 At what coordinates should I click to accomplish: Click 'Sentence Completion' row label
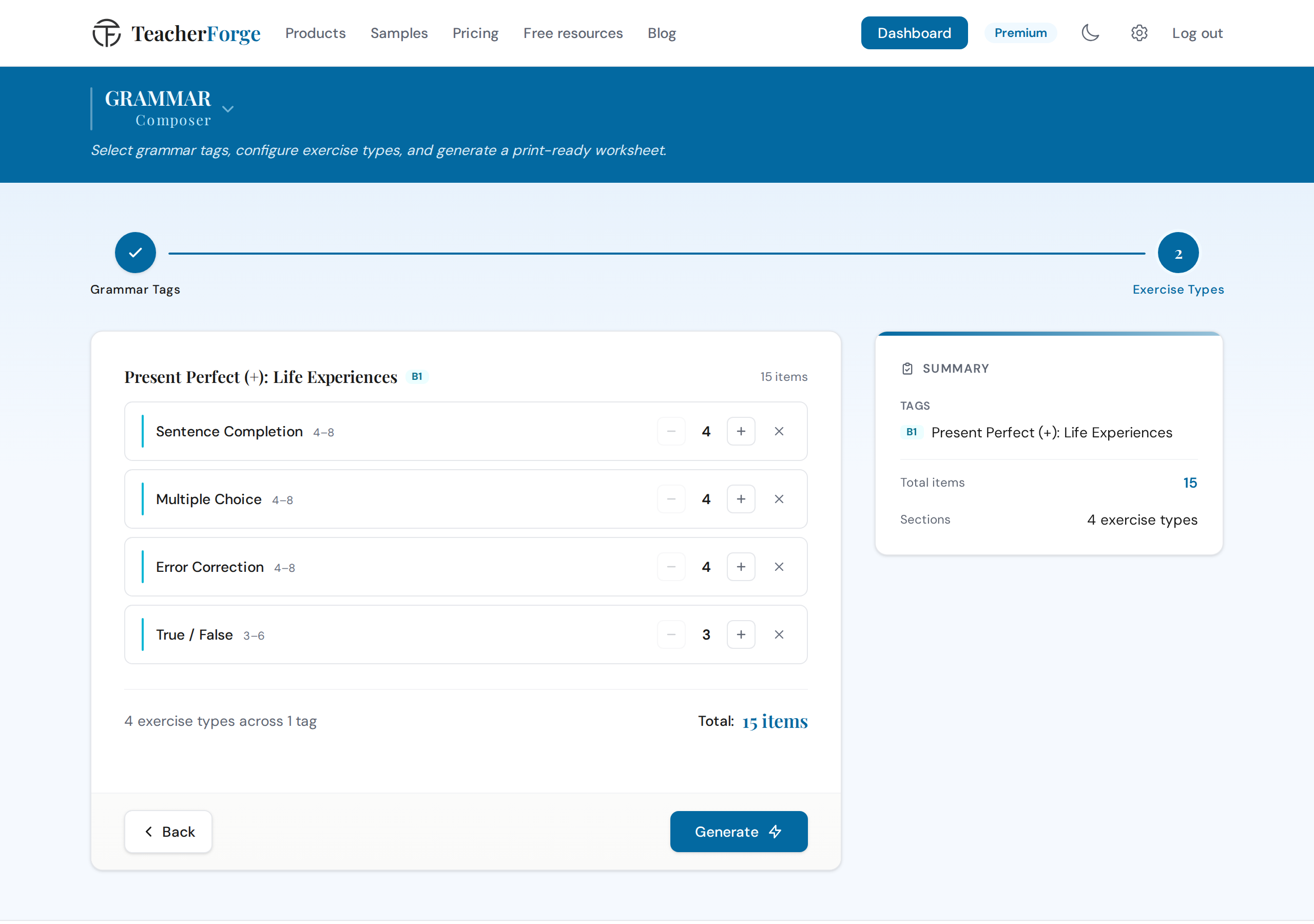coord(229,431)
